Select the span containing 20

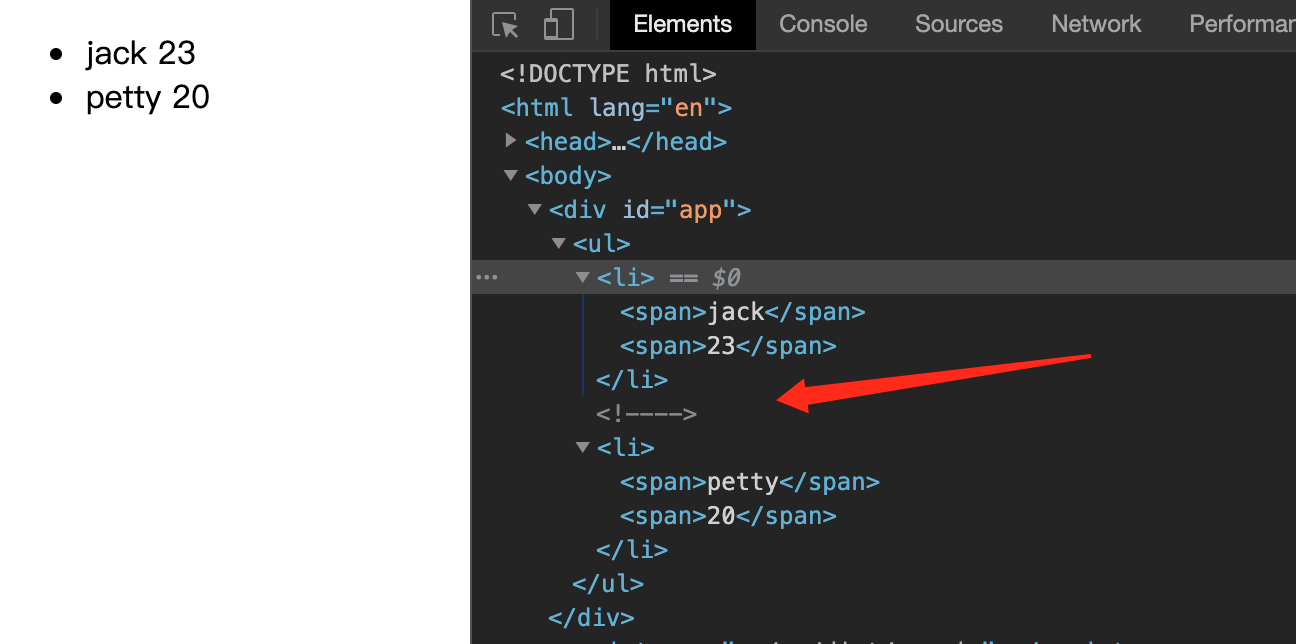coord(728,516)
